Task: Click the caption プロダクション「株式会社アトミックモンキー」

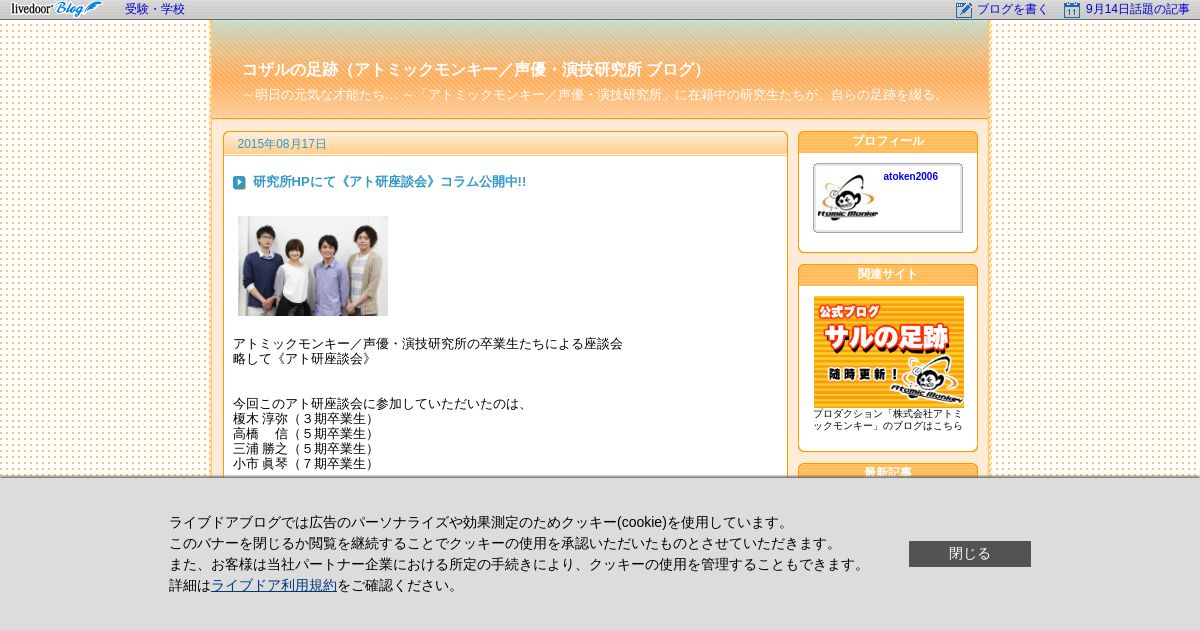Action: point(888,420)
